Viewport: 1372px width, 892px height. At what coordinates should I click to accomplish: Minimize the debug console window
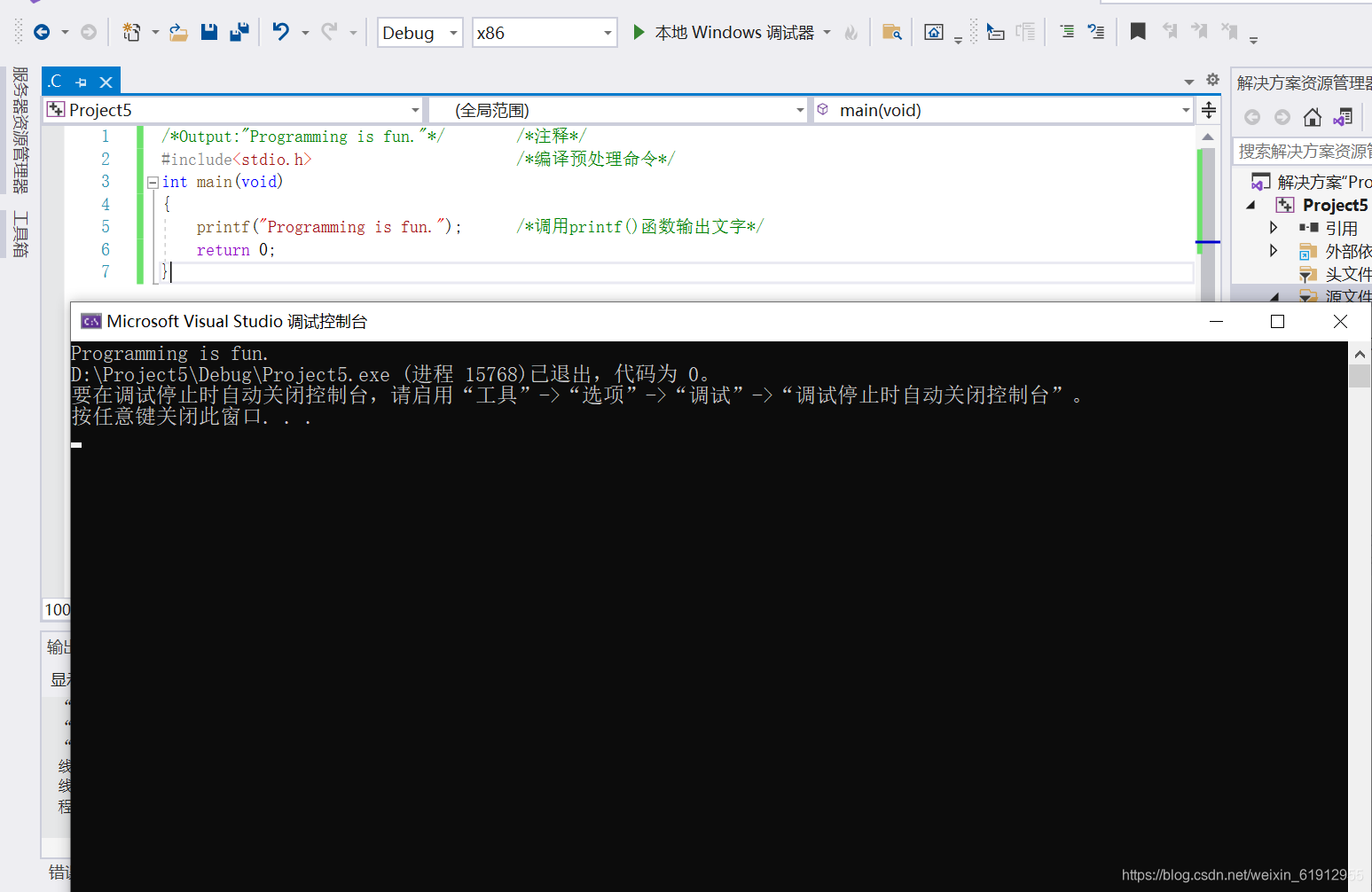[x=1217, y=321]
